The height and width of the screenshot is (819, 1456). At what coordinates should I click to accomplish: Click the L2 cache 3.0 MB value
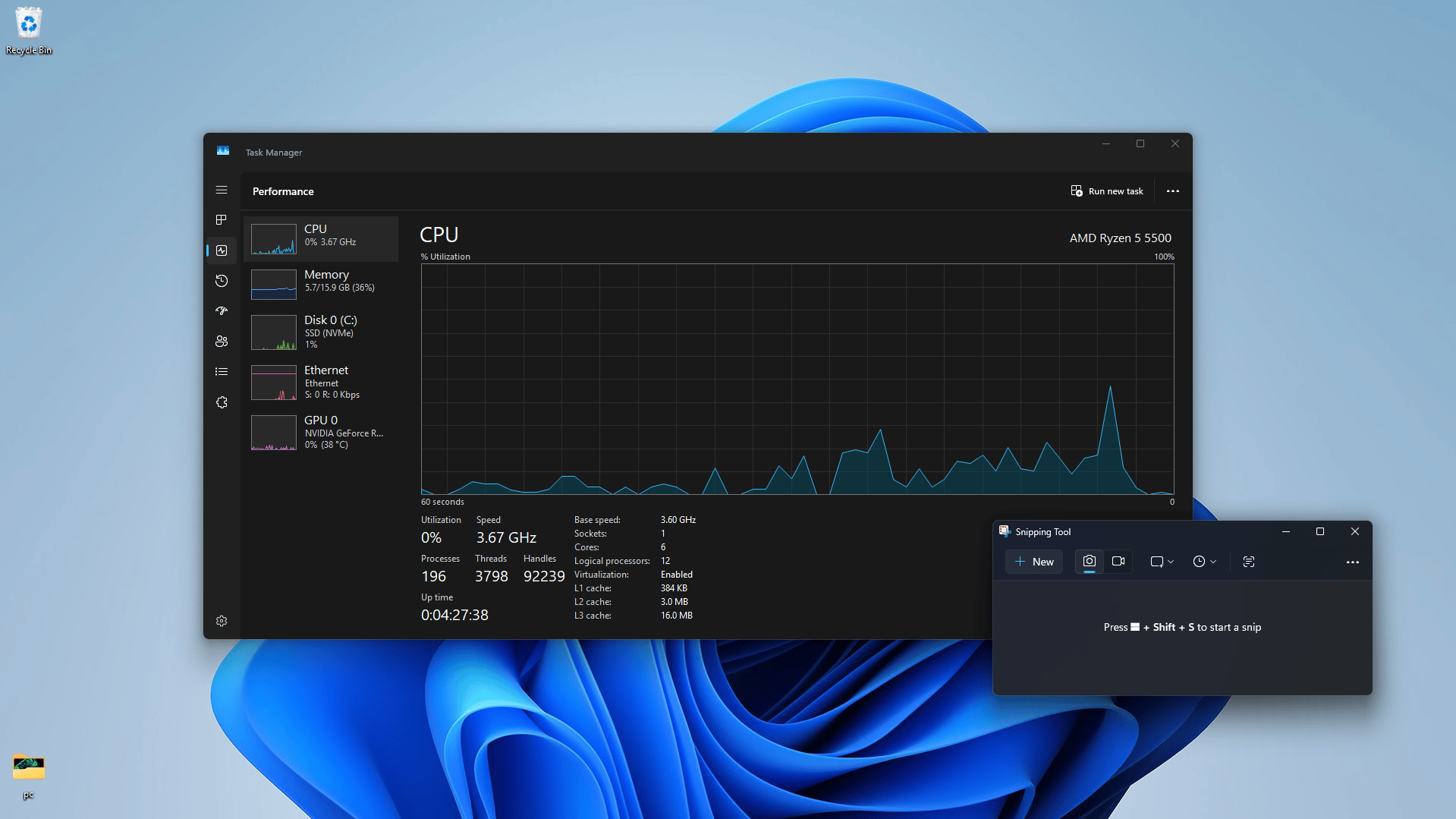tap(674, 602)
